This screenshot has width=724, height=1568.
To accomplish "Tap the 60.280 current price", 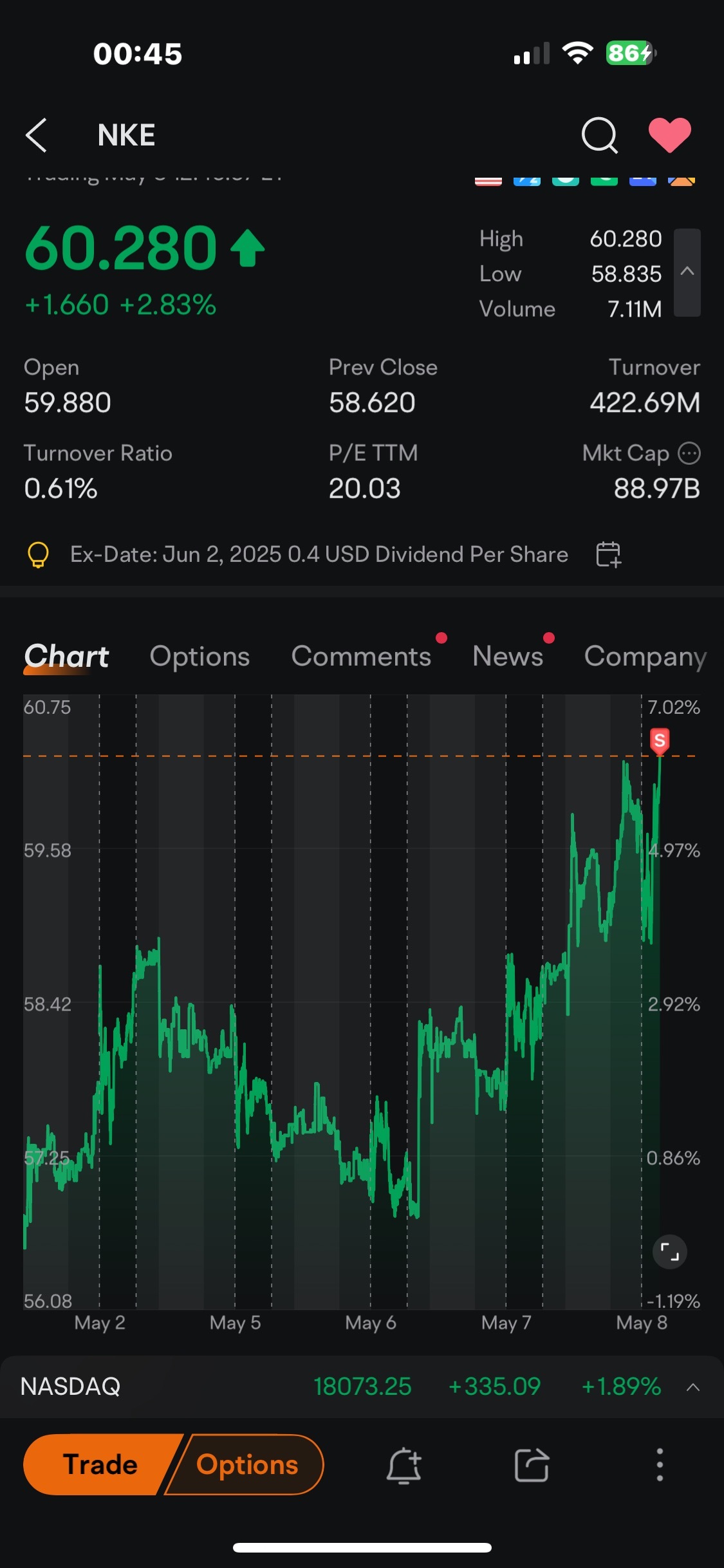I will click(x=121, y=248).
